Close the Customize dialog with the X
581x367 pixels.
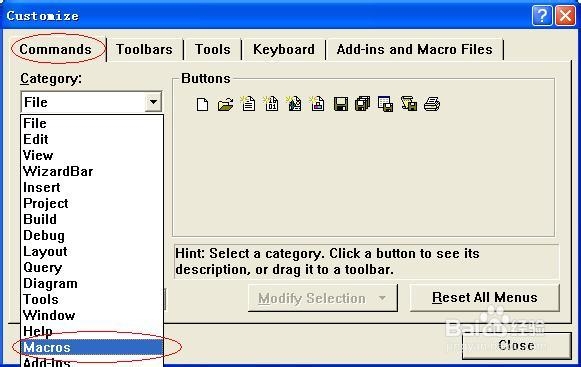[x=565, y=16]
